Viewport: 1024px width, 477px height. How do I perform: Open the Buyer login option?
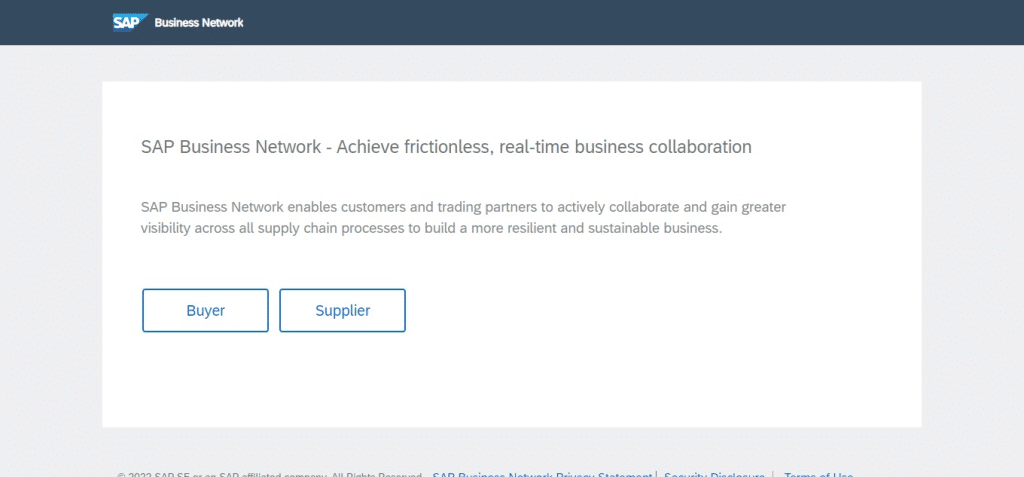tap(205, 310)
